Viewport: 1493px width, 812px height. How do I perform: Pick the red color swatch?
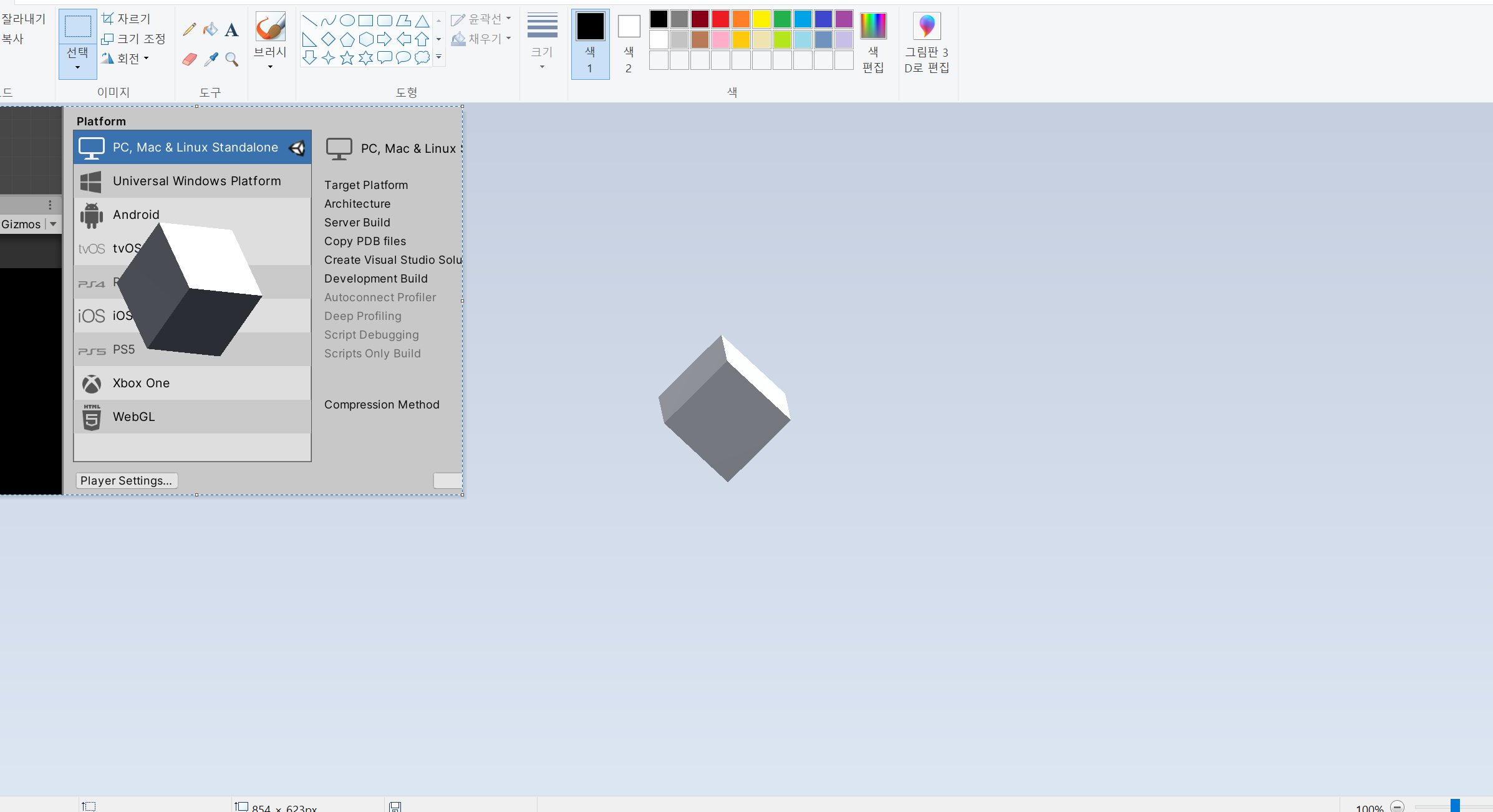(x=720, y=19)
